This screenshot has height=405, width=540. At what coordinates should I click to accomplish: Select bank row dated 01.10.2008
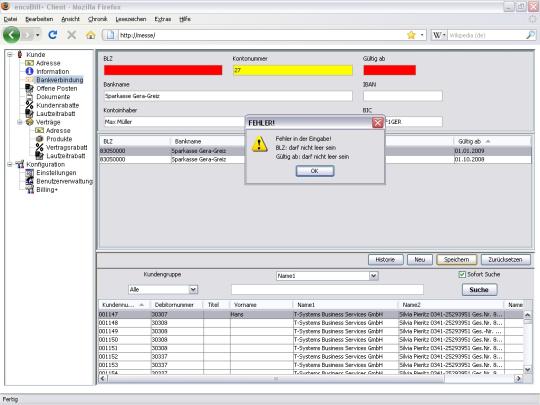coord(315,159)
